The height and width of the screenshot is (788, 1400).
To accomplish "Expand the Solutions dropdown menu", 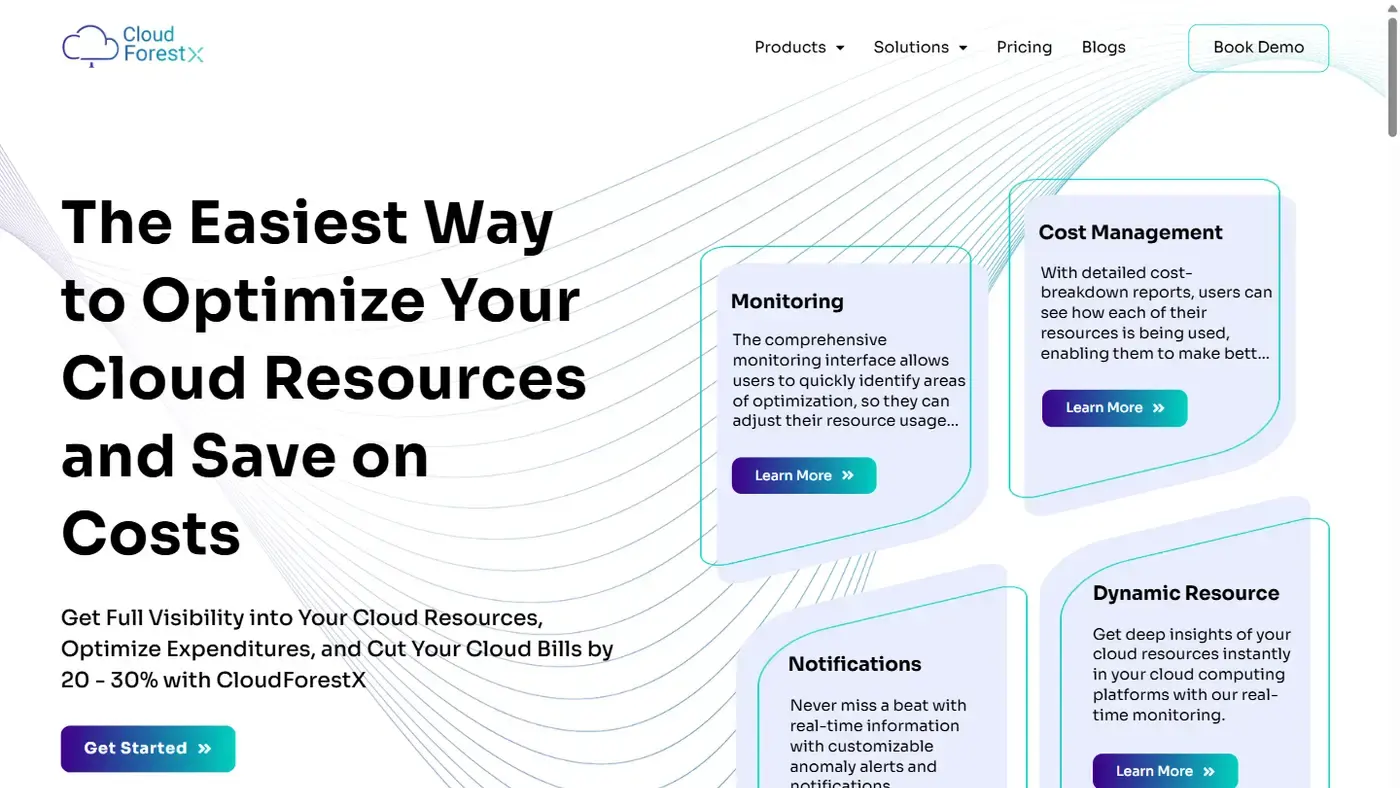I will tap(920, 47).
